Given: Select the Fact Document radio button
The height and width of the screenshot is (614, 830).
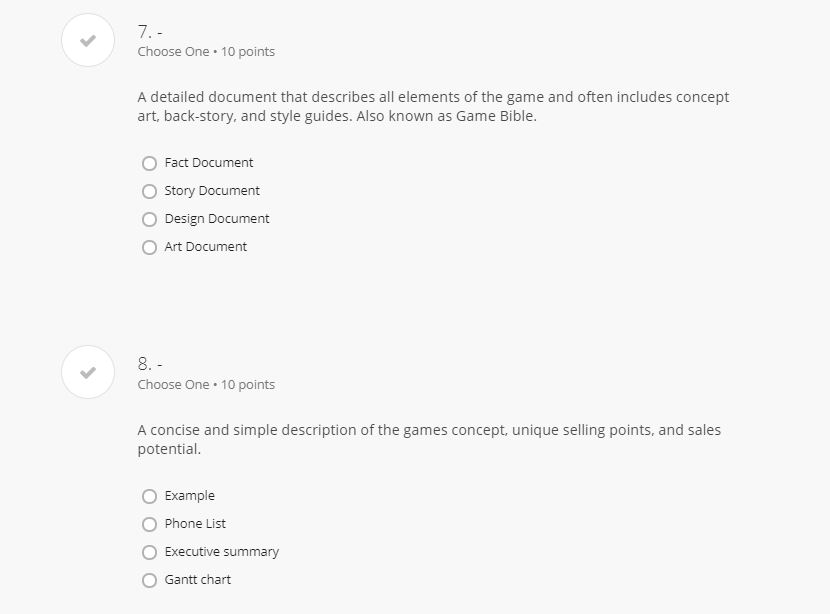Looking at the screenshot, I should point(150,163).
